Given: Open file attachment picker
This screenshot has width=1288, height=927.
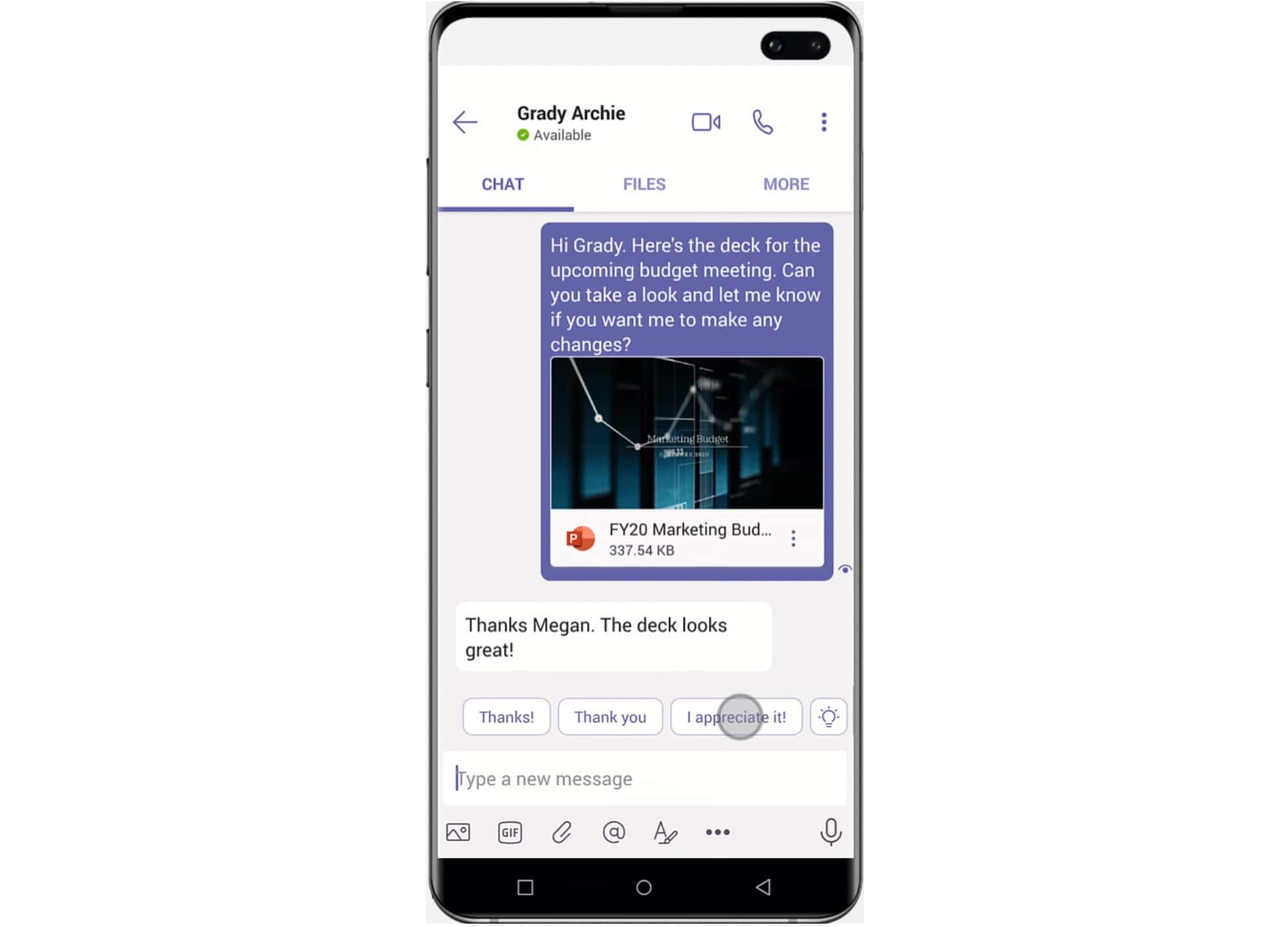Looking at the screenshot, I should [x=563, y=832].
